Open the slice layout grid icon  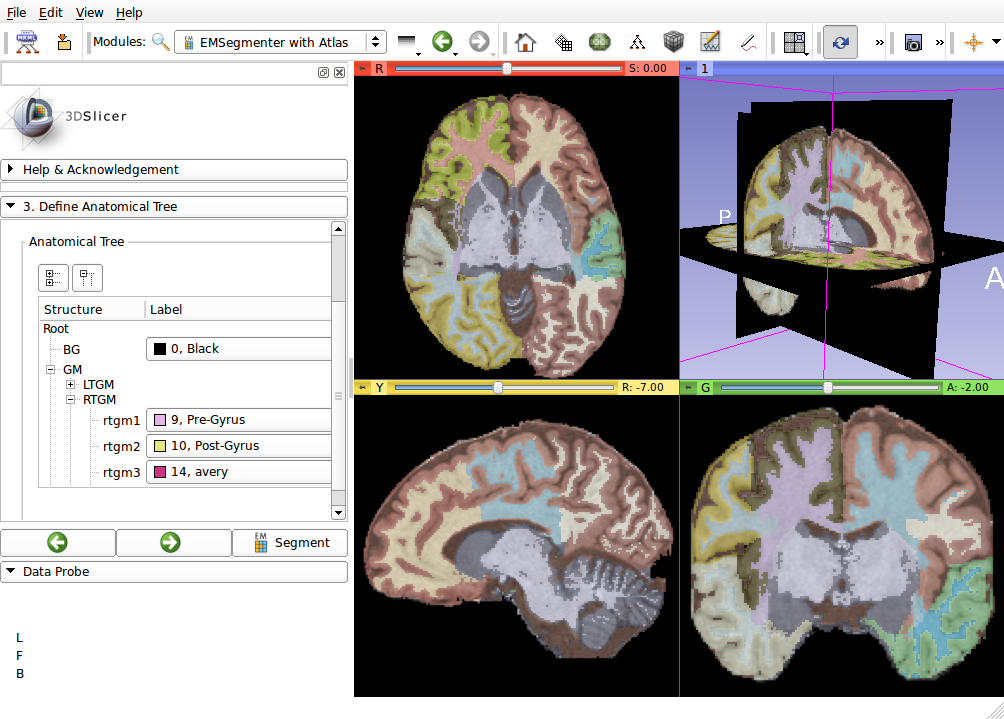[x=795, y=42]
